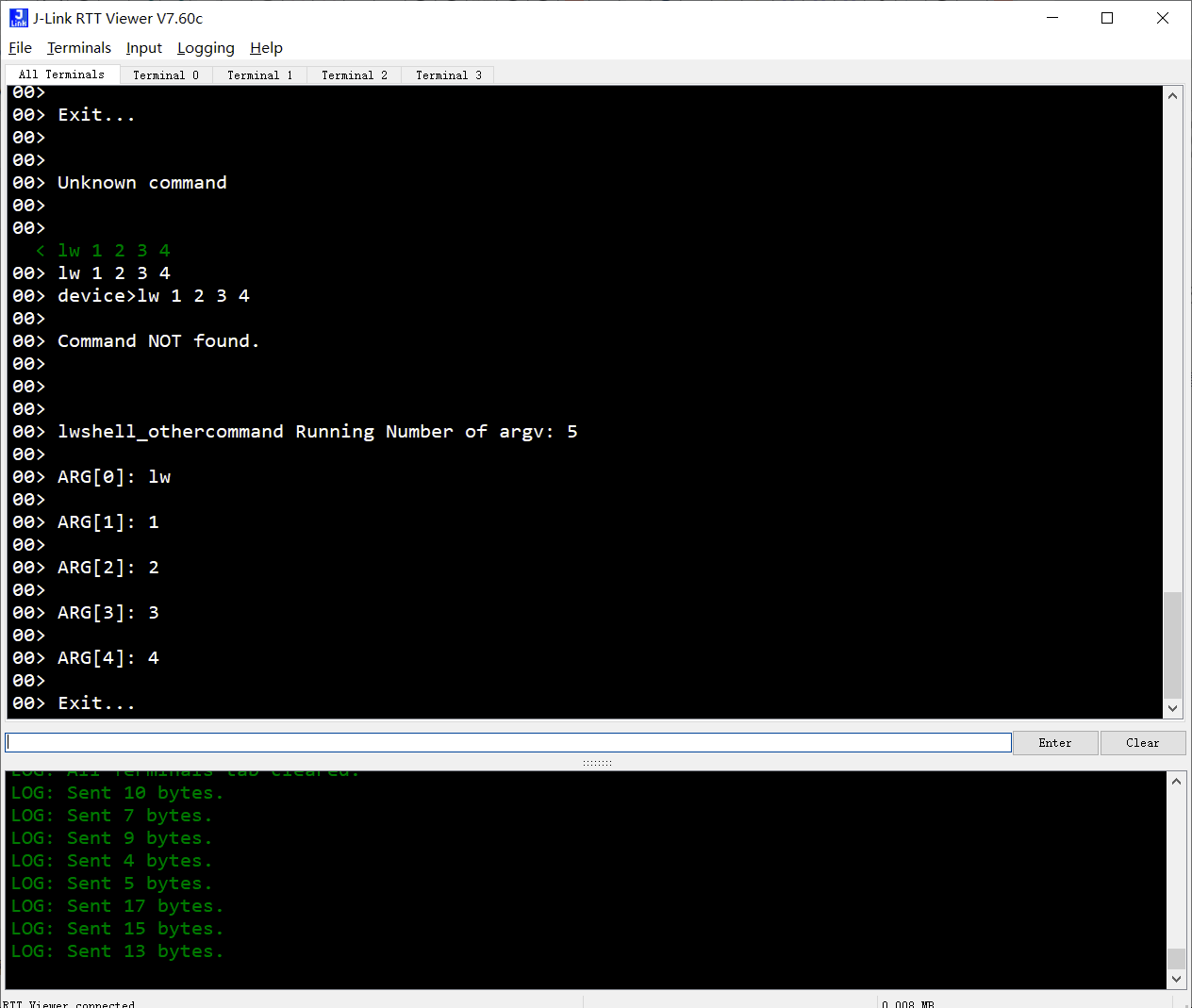The width and height of the screenshot is (1192, 1008).
Task: Click the 'LOG: Sent 4 bytes.' entry
Action: [x=112, y=861]
